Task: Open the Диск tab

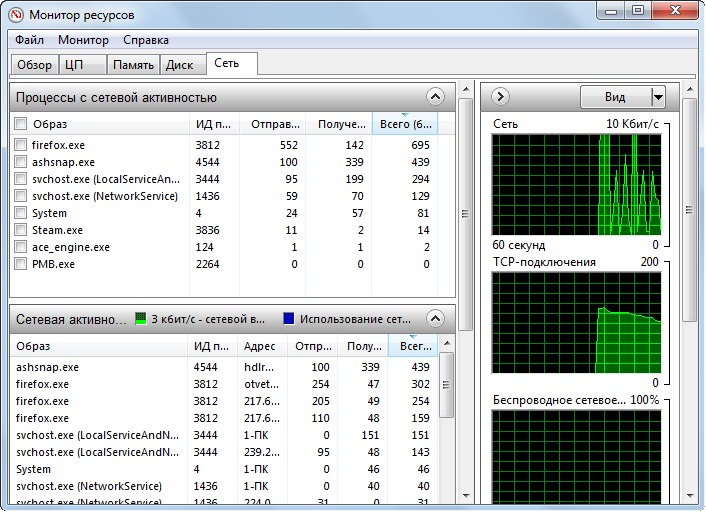Action: point(179,65)
